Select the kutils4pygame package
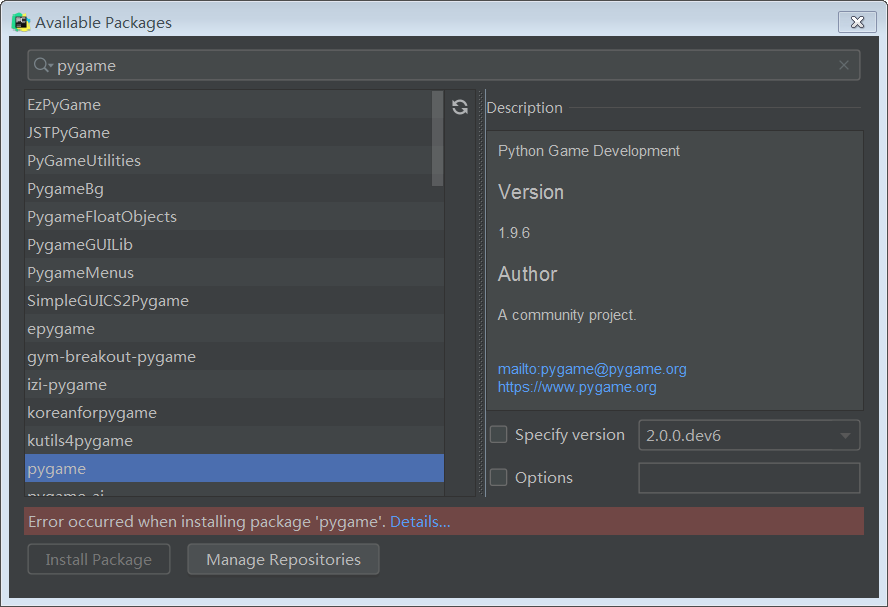 pyautogui.click(x=234, y=441)
